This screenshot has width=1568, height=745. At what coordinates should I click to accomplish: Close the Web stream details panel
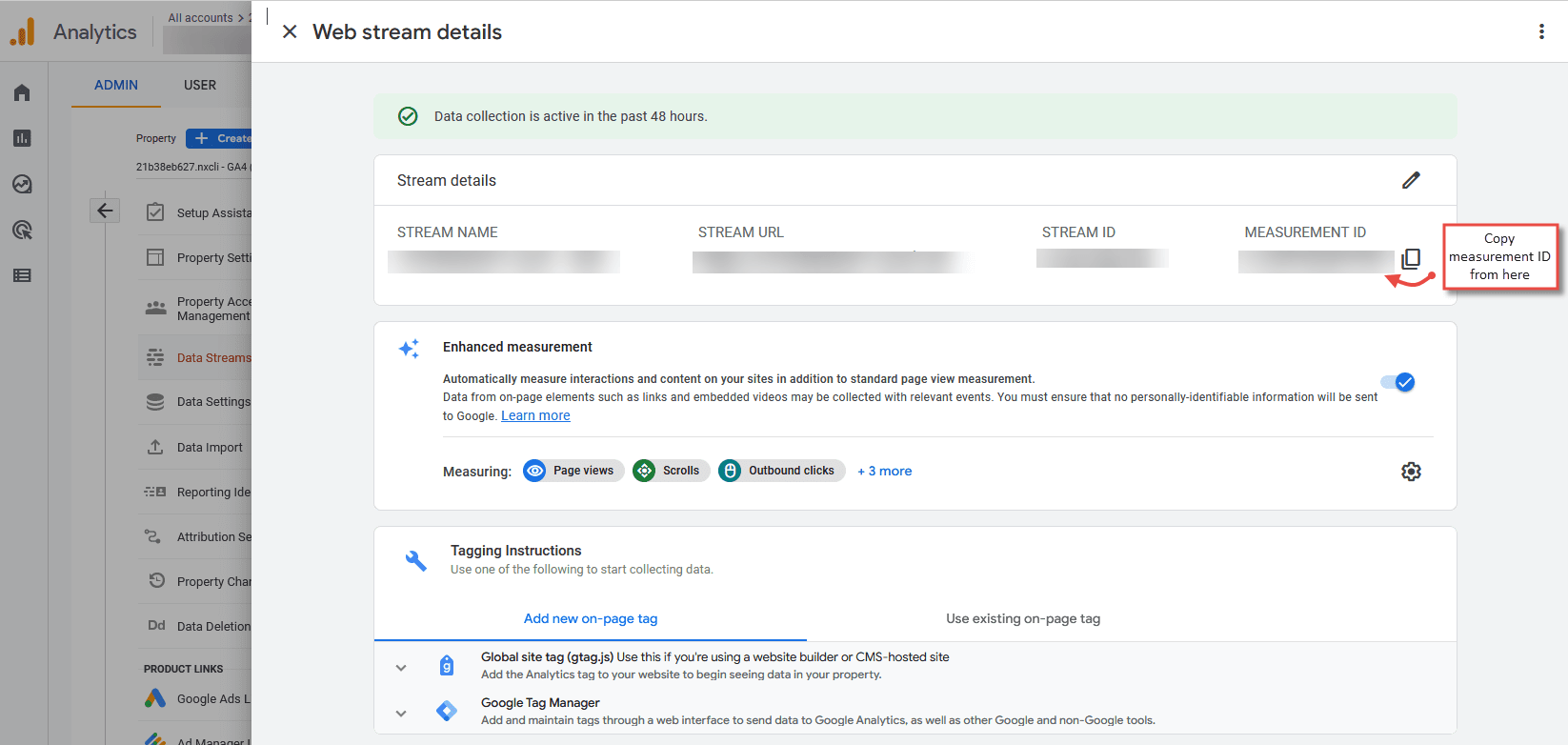pyautogui.click(x=291, y=31)
